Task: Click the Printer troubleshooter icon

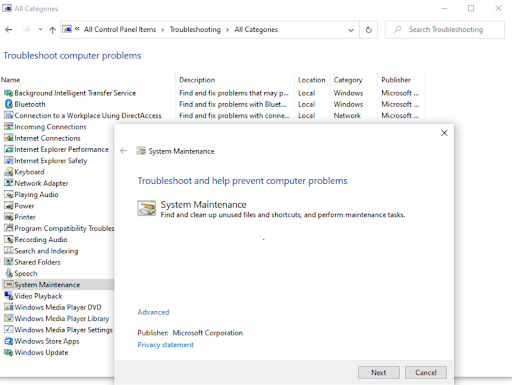Action: tap(8, 217)
